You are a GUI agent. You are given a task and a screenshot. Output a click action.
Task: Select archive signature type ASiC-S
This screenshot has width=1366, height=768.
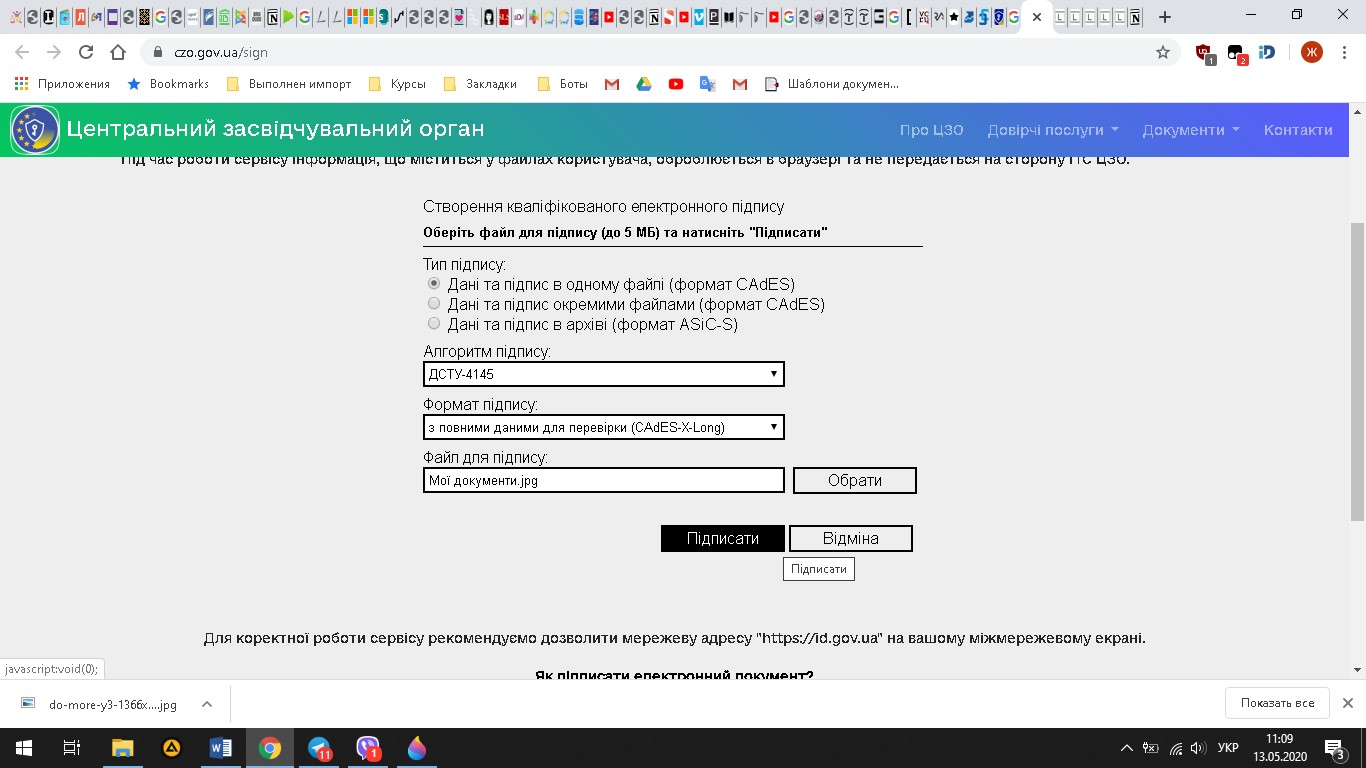point(434,324)
